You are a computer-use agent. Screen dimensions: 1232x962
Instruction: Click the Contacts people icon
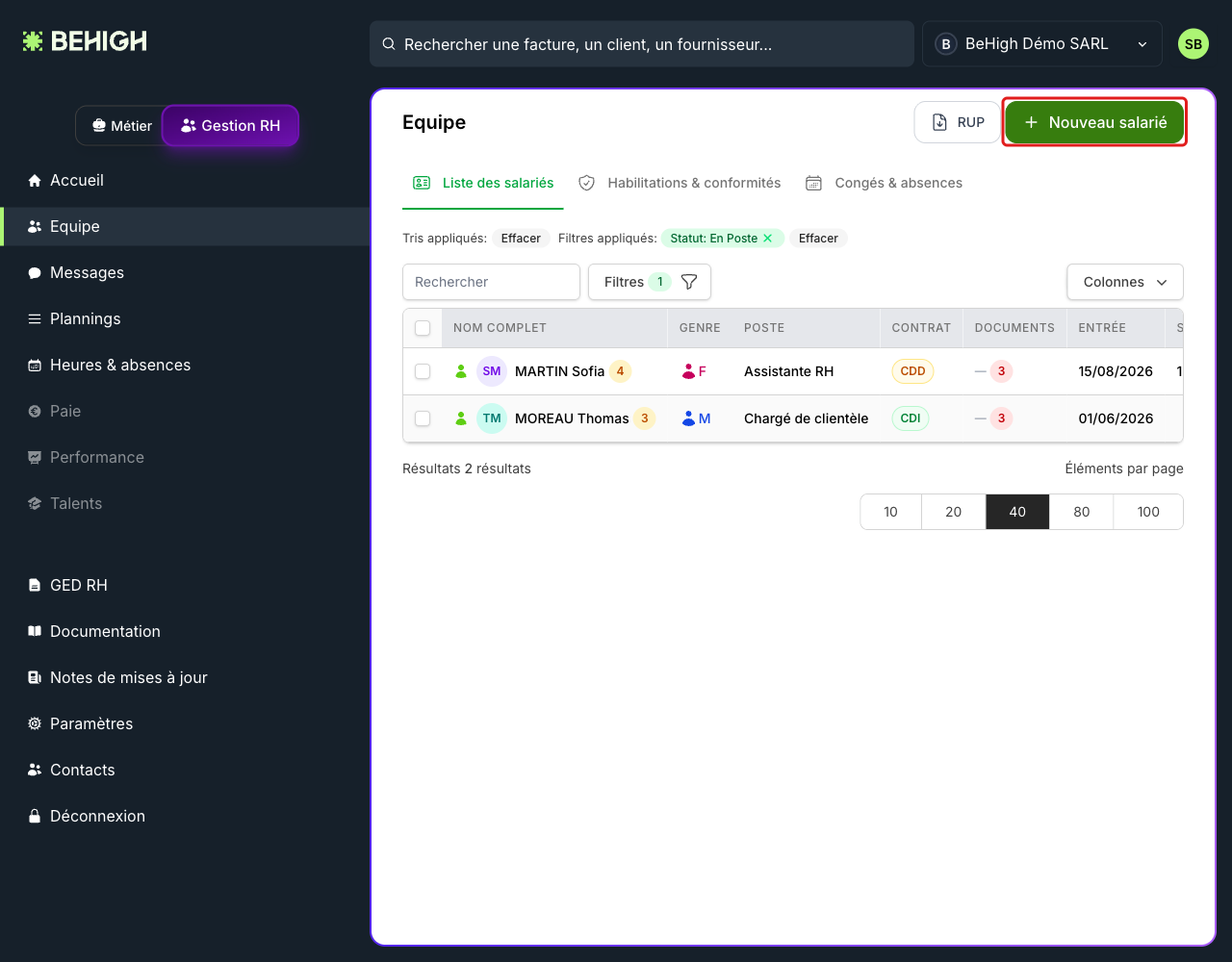click(x=35, y=770)
